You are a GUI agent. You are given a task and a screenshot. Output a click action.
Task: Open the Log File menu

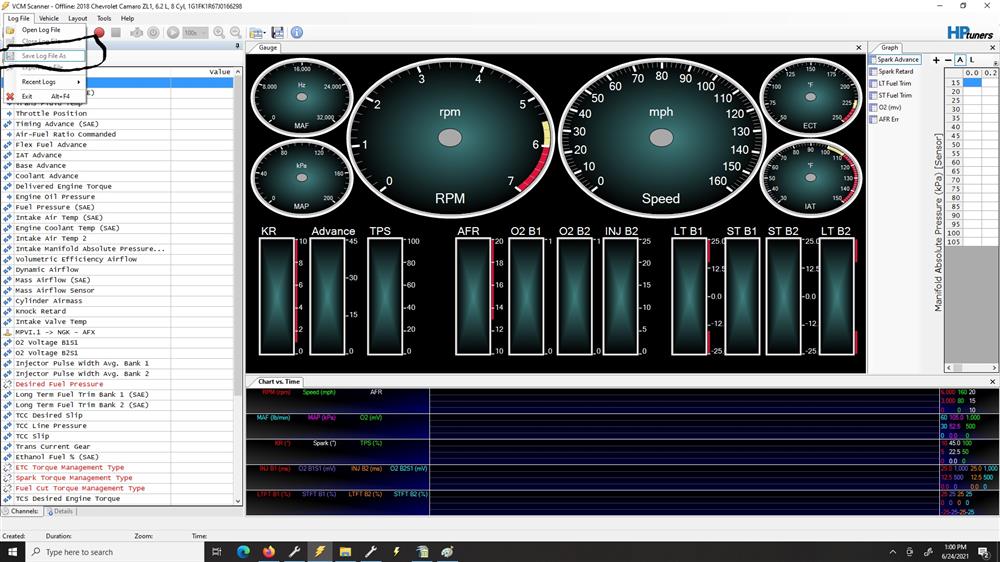click(x=18, y=18)
